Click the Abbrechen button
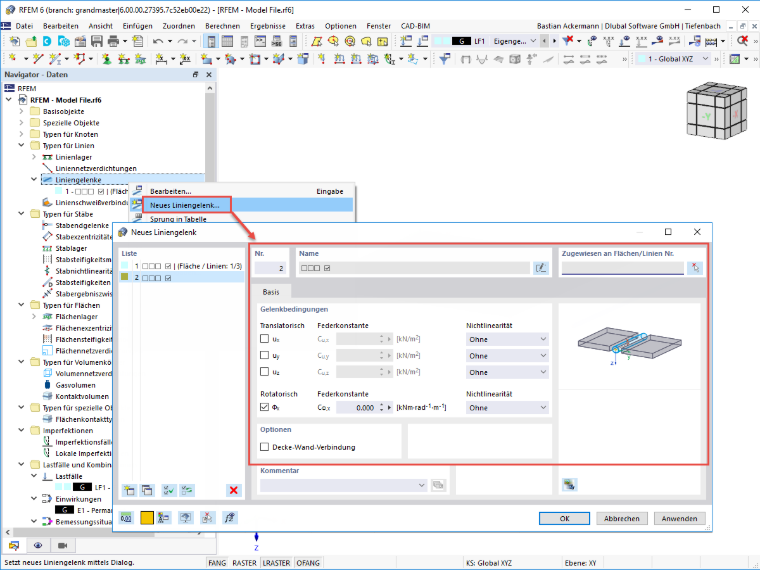 [621, 518]
